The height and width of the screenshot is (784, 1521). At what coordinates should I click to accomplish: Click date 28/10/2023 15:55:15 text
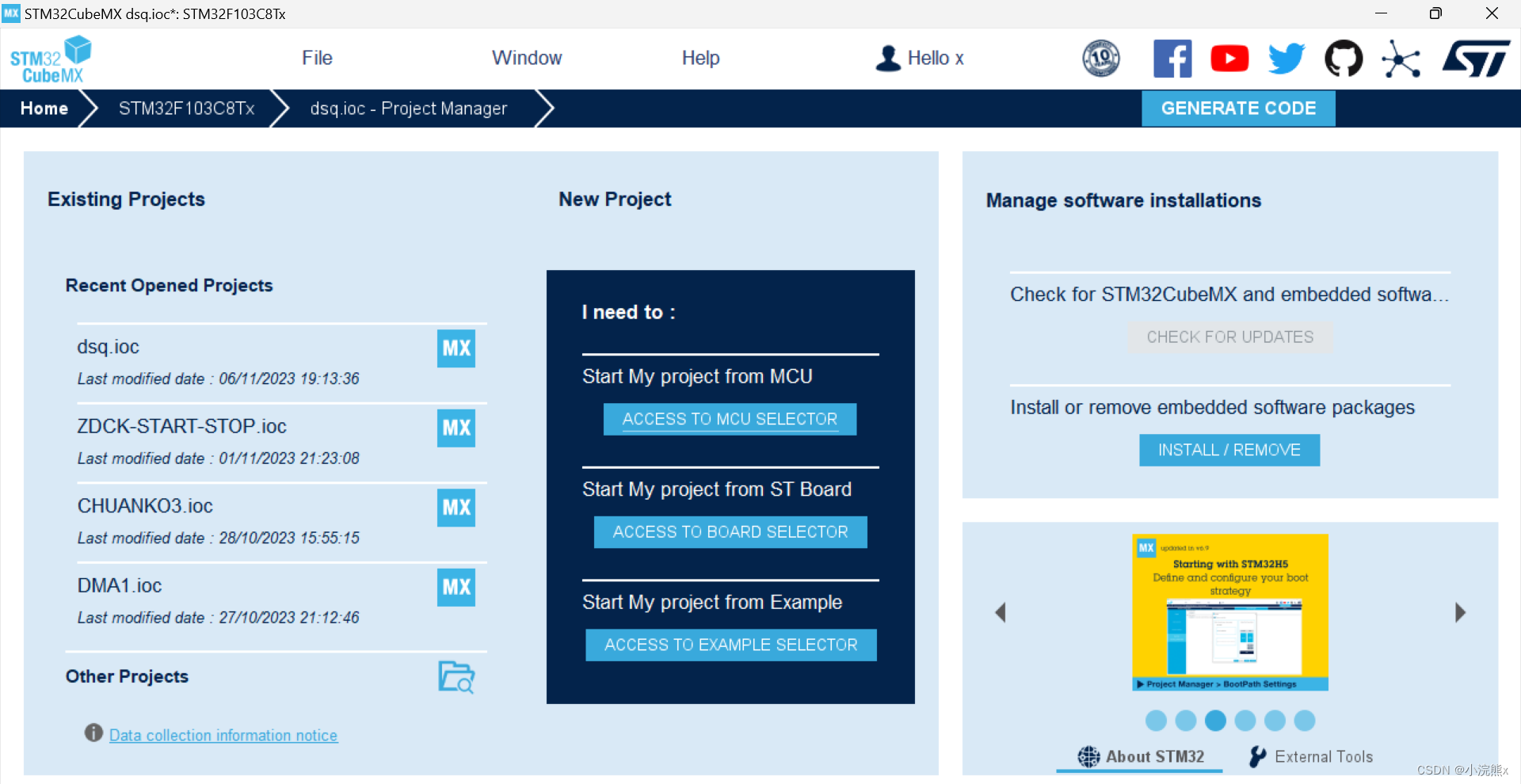pos(289,539)
